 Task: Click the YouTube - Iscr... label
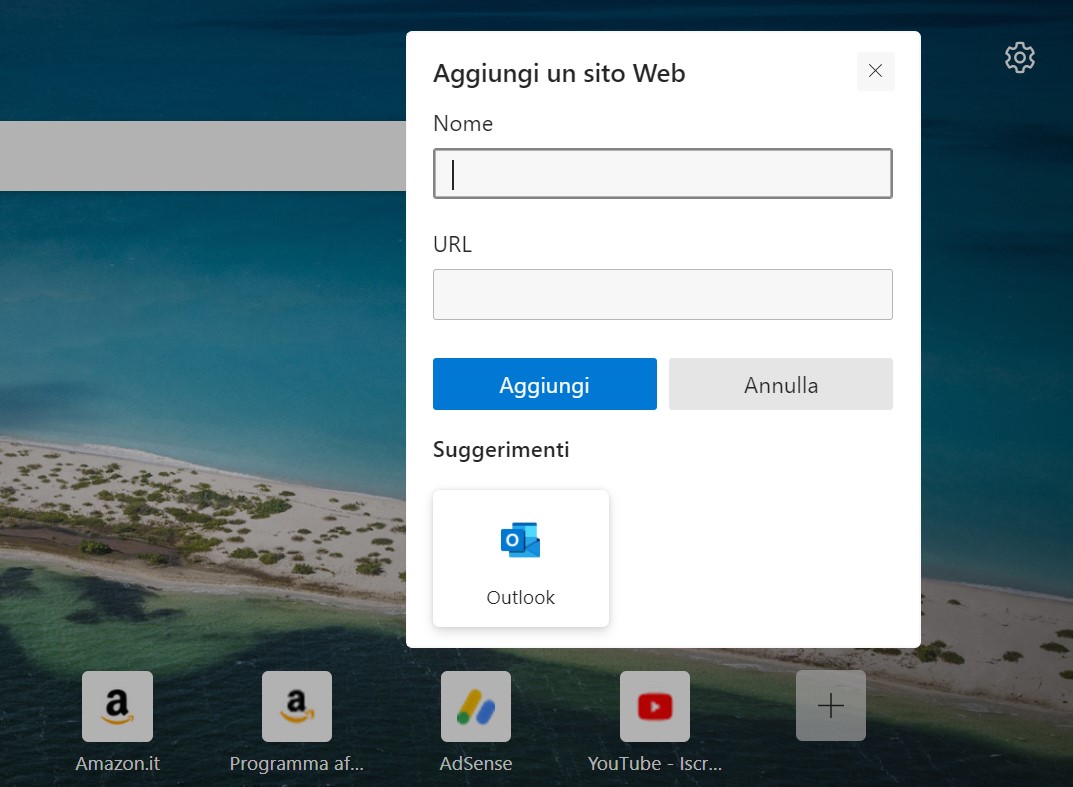click(655, 764)
